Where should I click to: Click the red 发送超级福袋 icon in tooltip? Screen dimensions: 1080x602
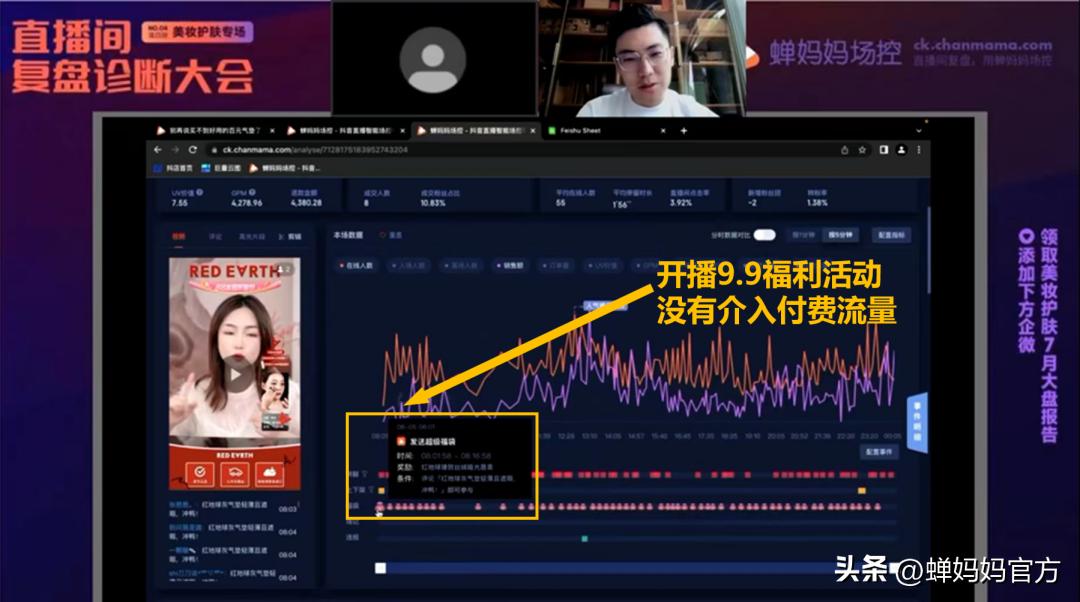[x=402, y=442]
